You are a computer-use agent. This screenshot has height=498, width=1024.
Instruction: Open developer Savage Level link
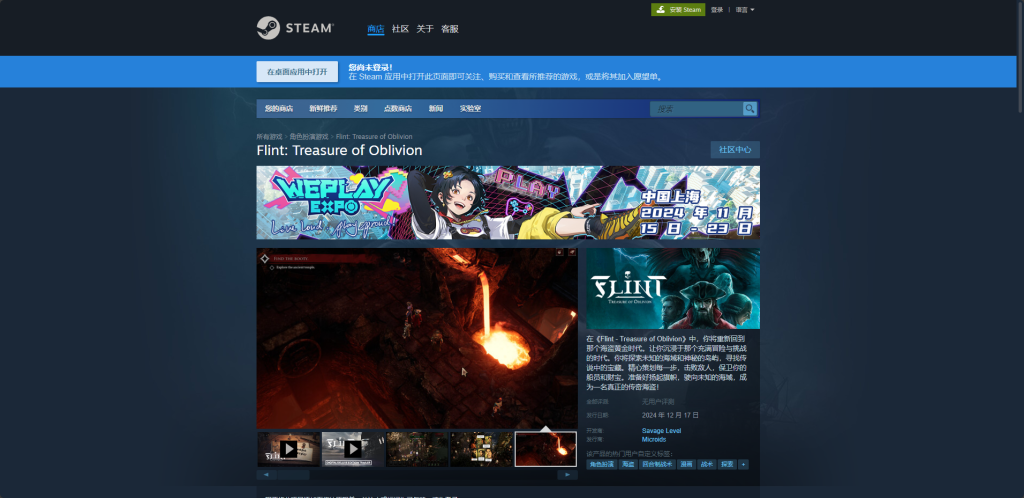pos(661,431)
